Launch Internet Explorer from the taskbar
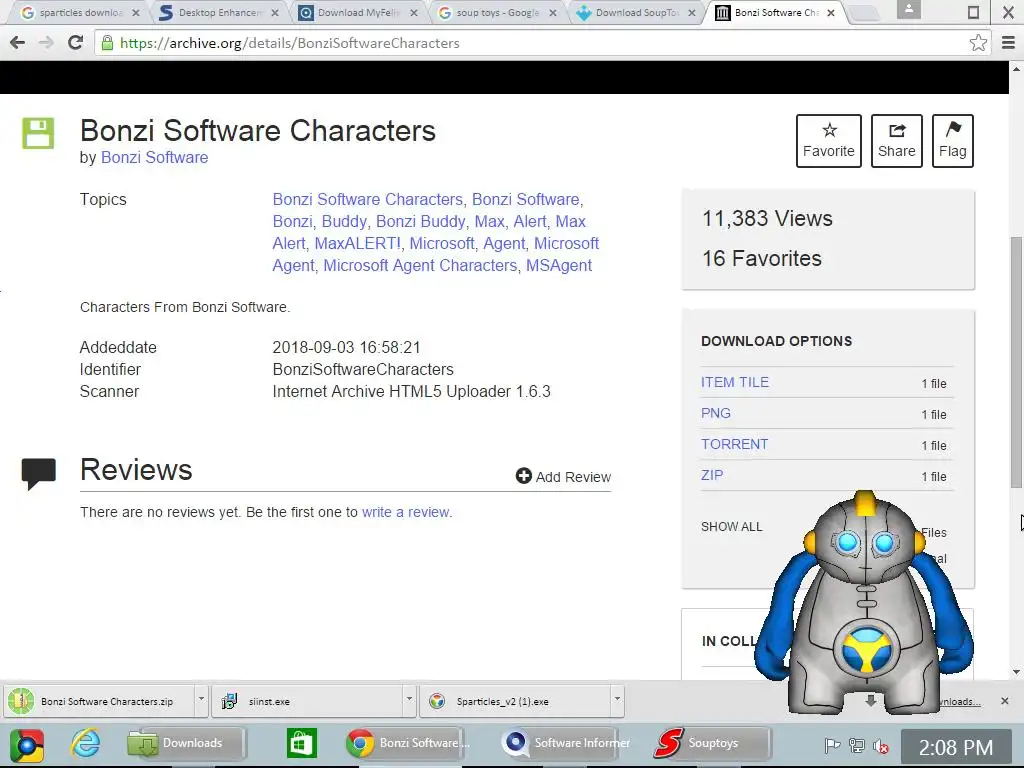1024x768 pixels. [x=86, y=743]
